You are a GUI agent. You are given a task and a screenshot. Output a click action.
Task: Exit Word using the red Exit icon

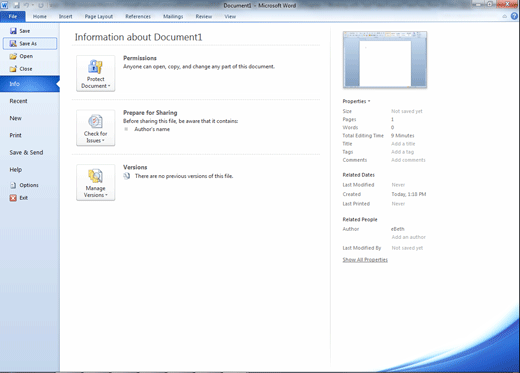(x=13, y=198)
